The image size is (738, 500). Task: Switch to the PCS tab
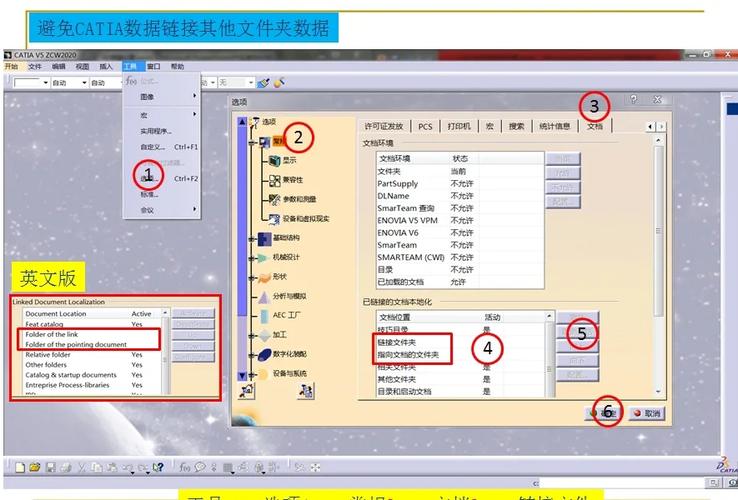pyautogui.click(x=425, y=126)
